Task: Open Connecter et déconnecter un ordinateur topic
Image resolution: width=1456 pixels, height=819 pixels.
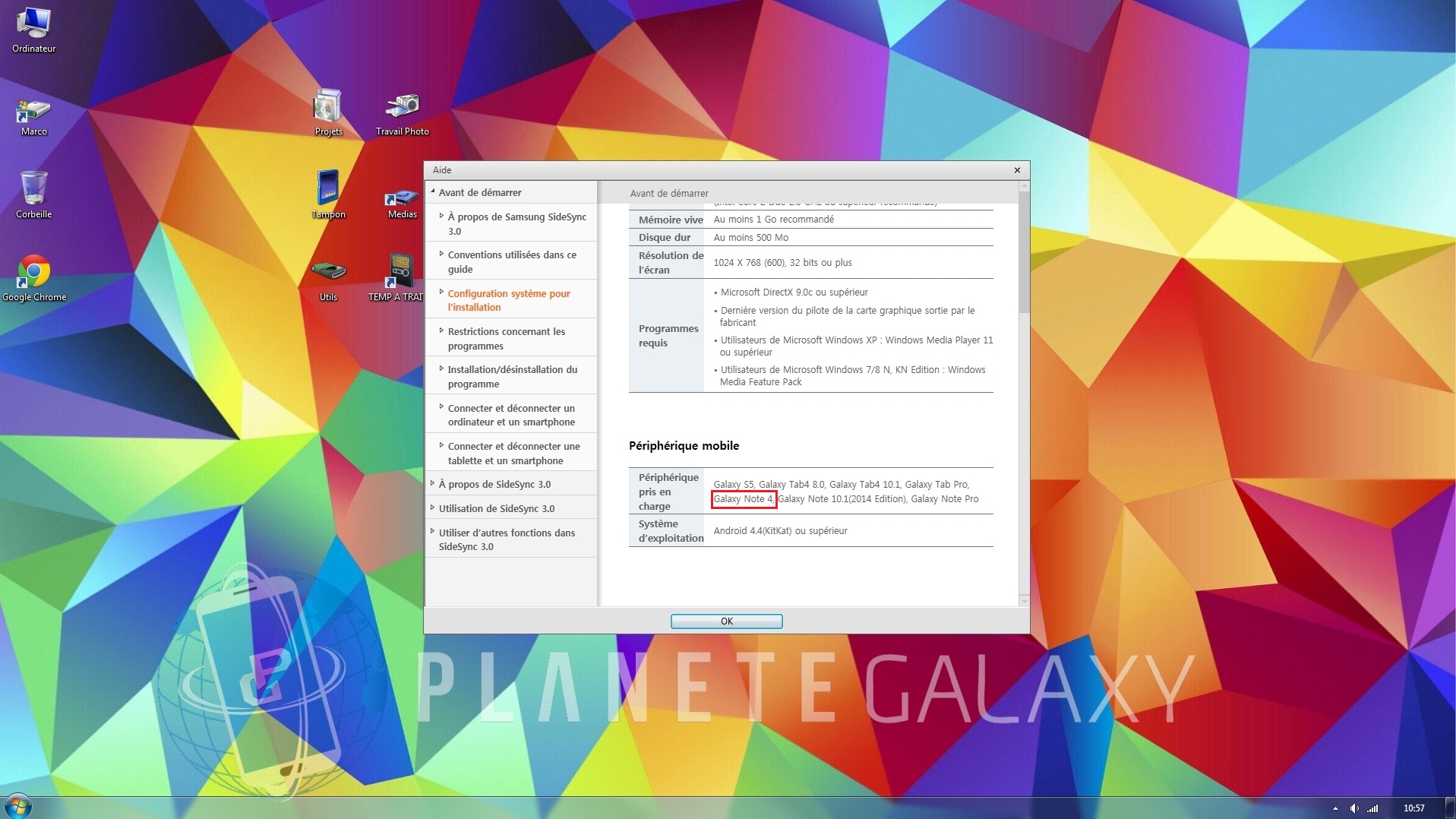Action: 511,415
